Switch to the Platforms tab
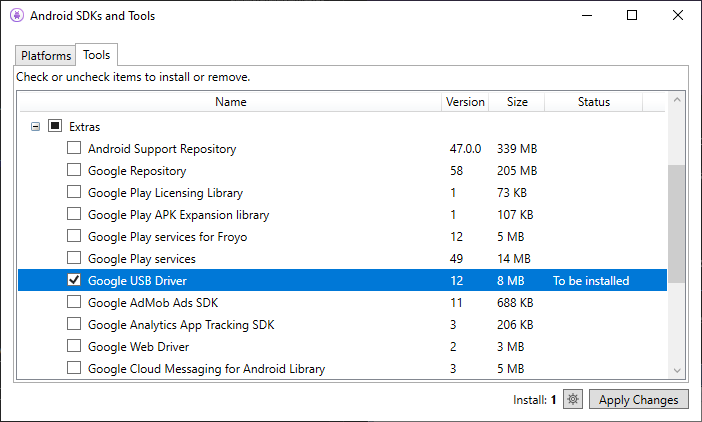702x422 pixels. 46,56
